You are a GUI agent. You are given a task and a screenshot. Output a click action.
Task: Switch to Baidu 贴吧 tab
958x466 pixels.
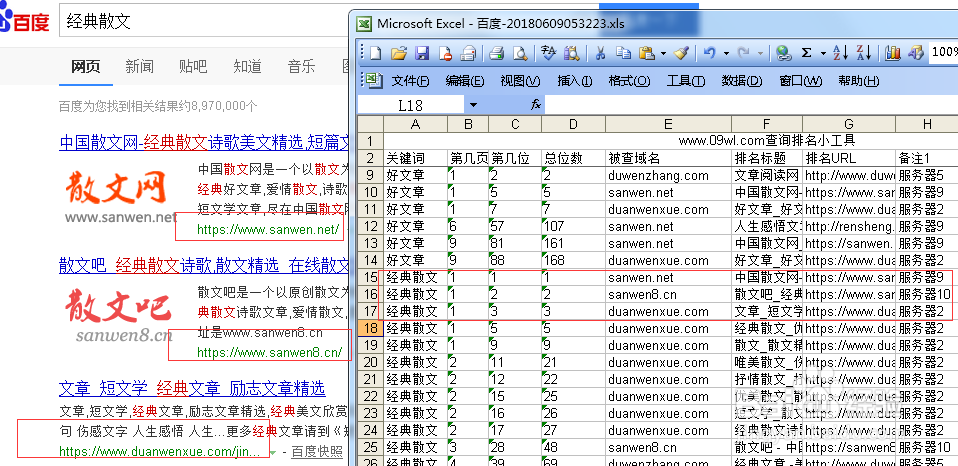coord(193,67)
